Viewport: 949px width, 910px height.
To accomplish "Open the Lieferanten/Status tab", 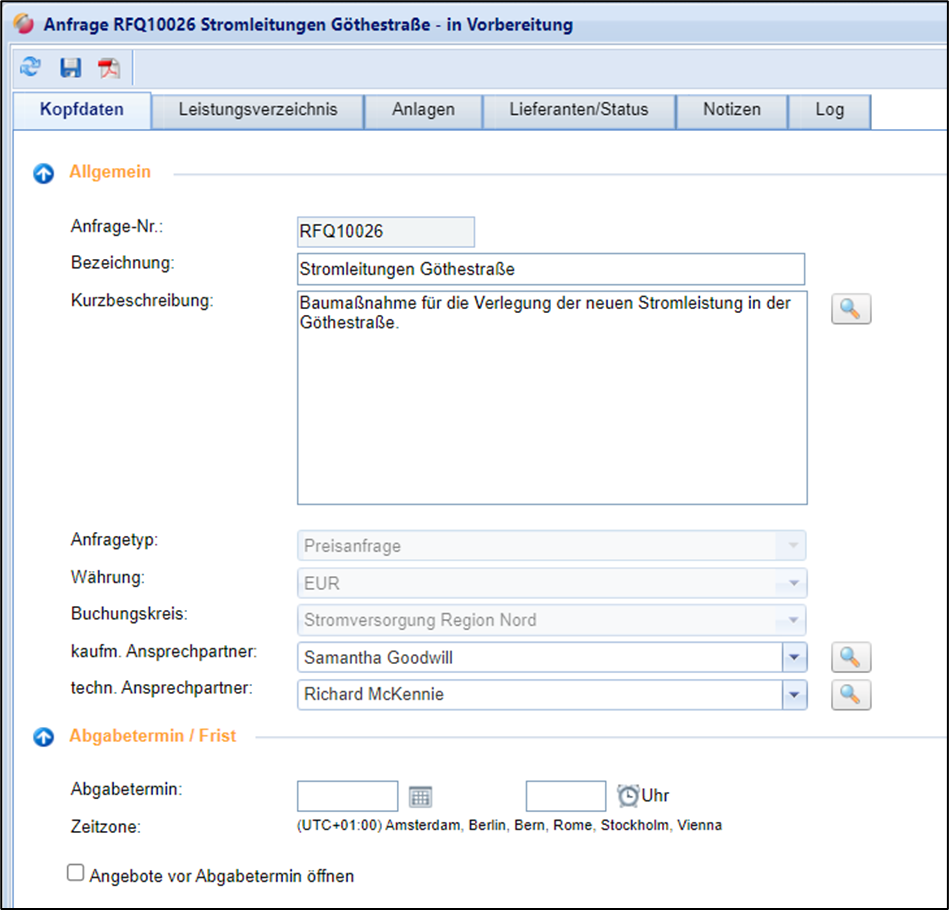I will point(578,110).
